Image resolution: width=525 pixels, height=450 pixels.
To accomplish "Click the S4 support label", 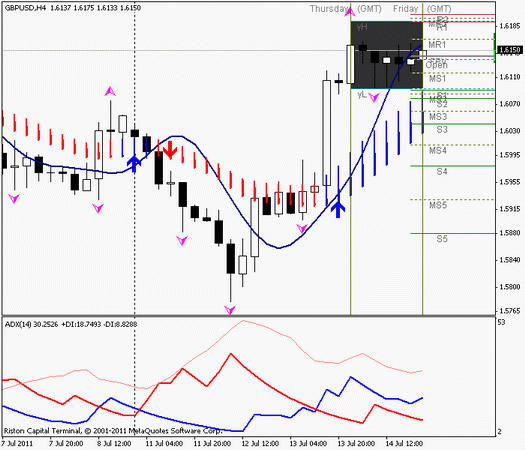I will click(442, 172).
